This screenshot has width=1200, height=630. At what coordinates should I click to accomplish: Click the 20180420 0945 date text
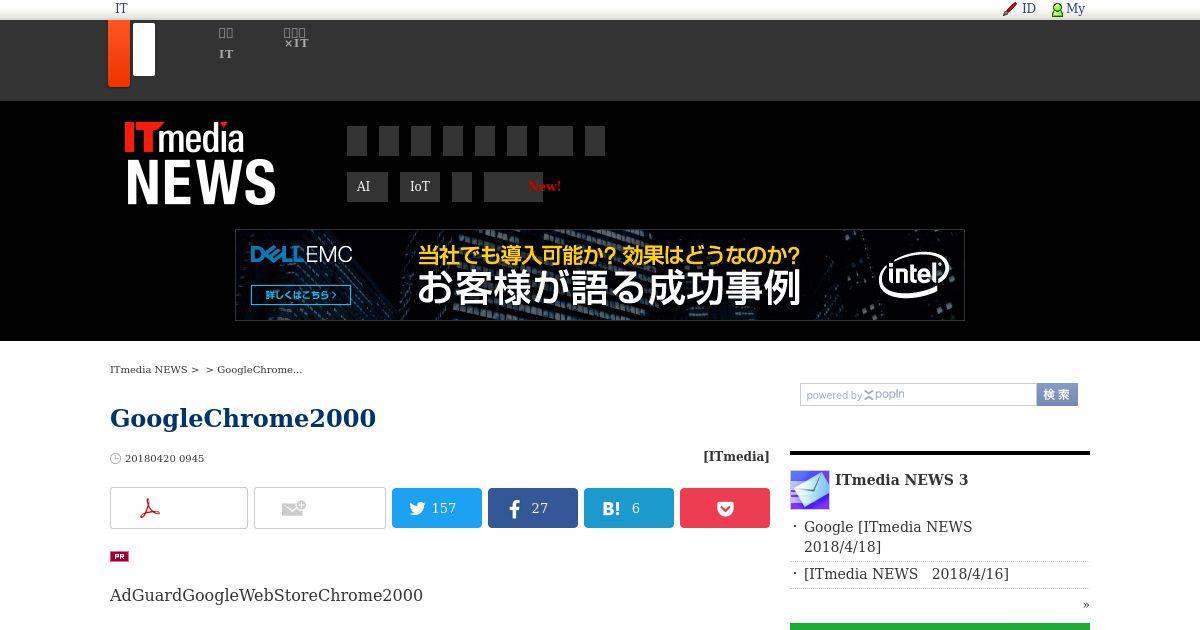pos(164,459)
